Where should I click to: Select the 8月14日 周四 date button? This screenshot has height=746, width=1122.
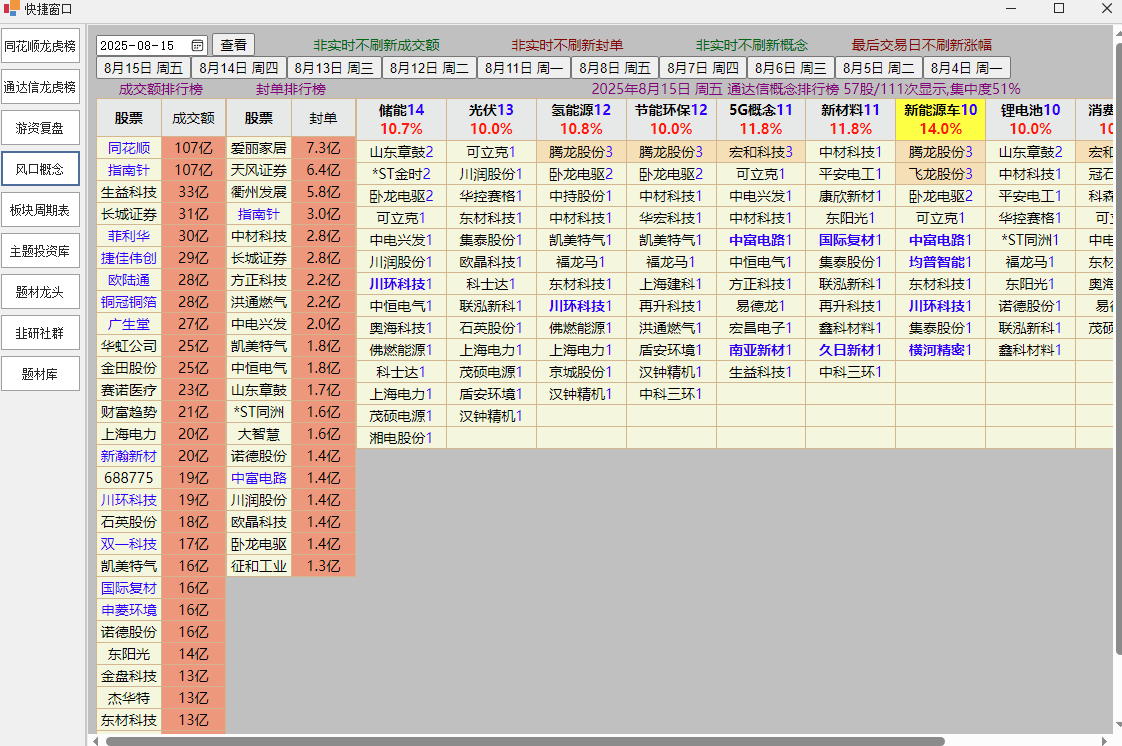click(x=239, y=68)
